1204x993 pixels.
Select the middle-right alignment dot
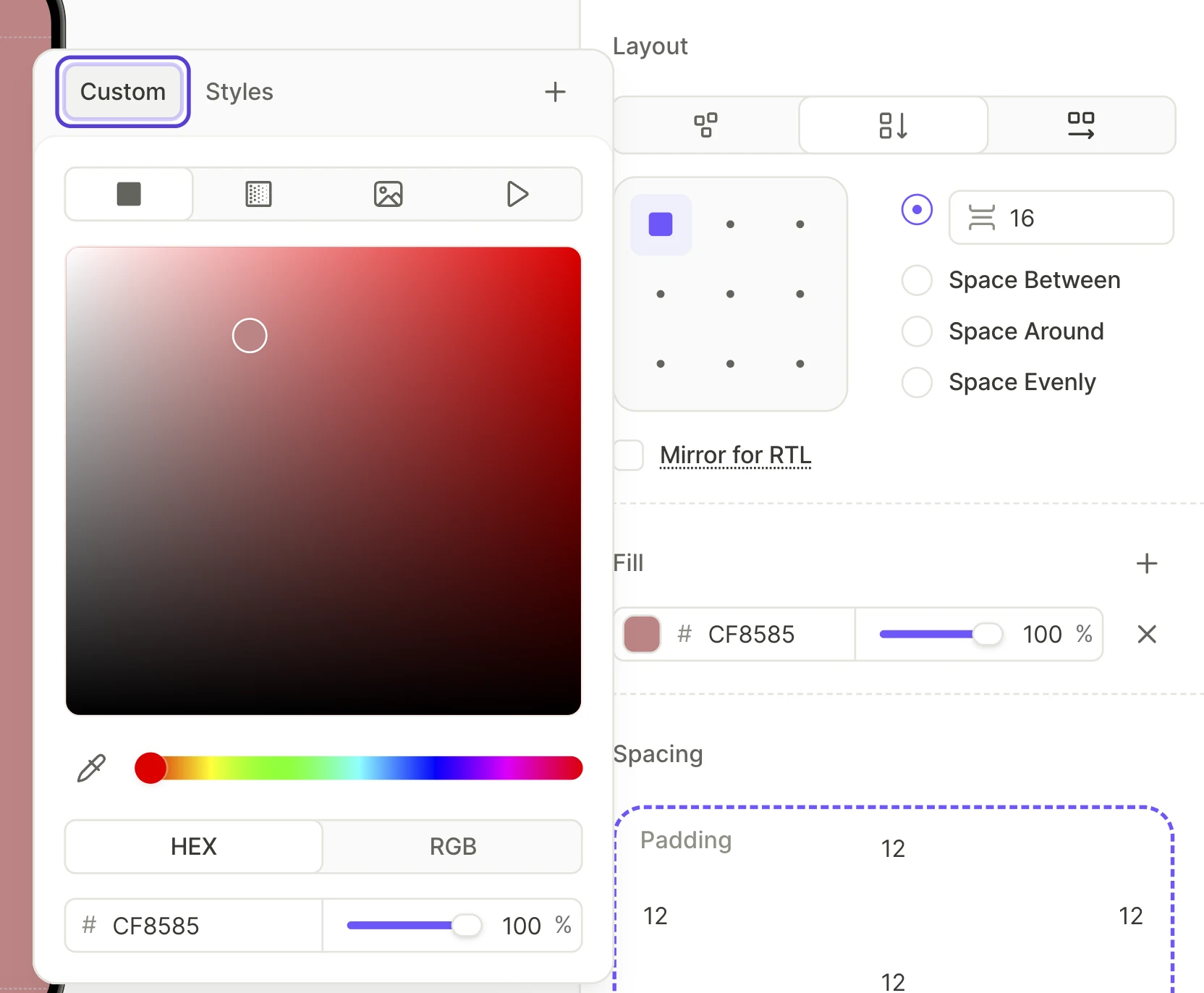[x=800, y=294]
